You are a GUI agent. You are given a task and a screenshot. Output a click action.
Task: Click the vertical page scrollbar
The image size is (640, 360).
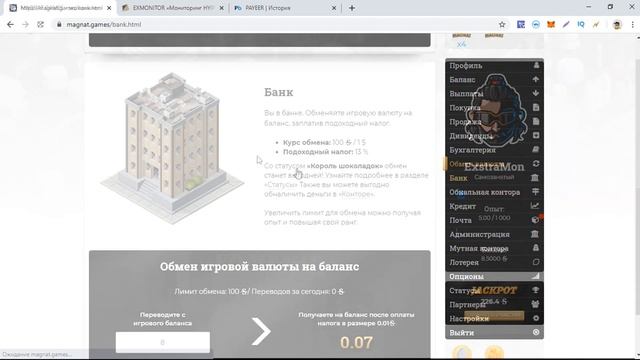click(637, 188)
